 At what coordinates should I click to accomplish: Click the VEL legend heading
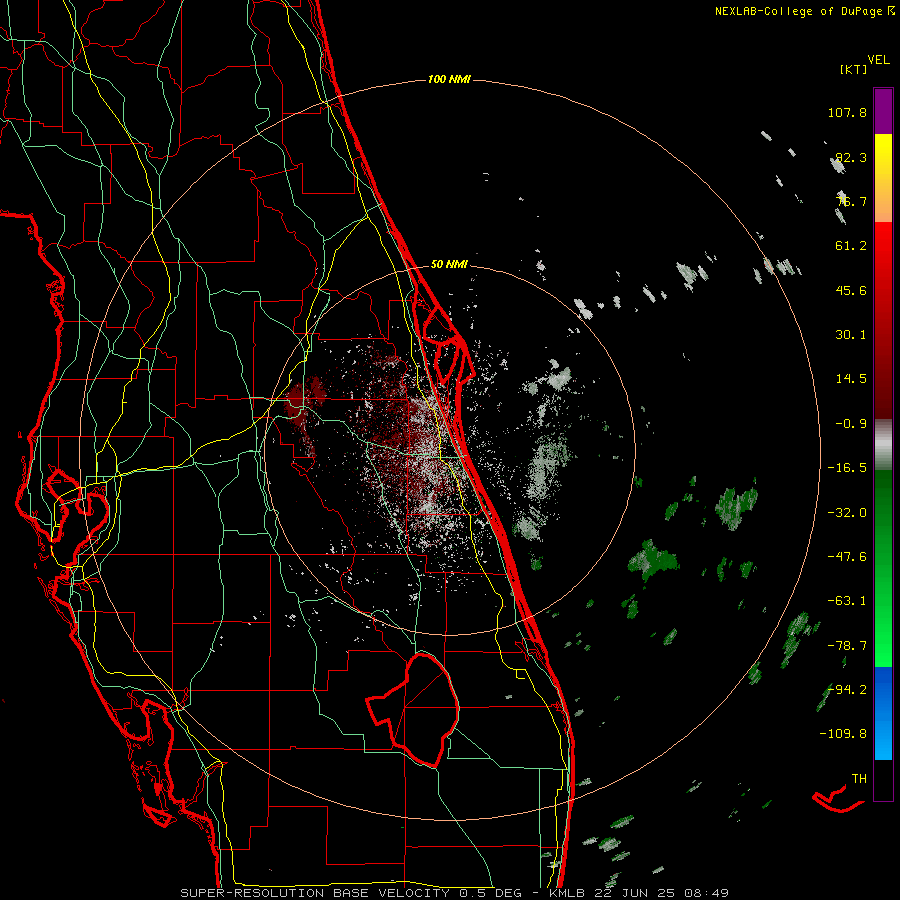coord(878,59)
